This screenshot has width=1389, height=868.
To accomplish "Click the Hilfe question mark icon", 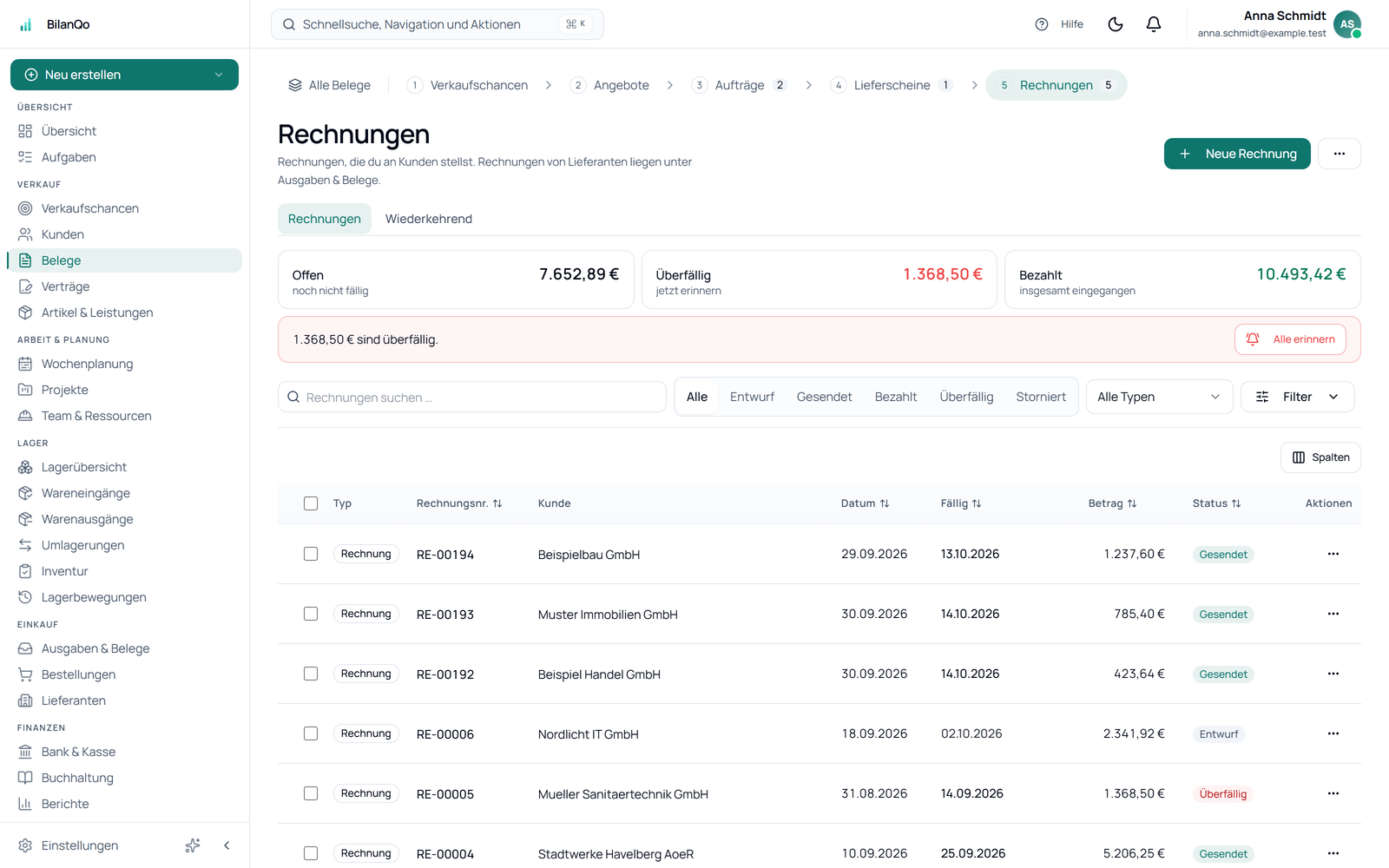I will pos(1042,24).
